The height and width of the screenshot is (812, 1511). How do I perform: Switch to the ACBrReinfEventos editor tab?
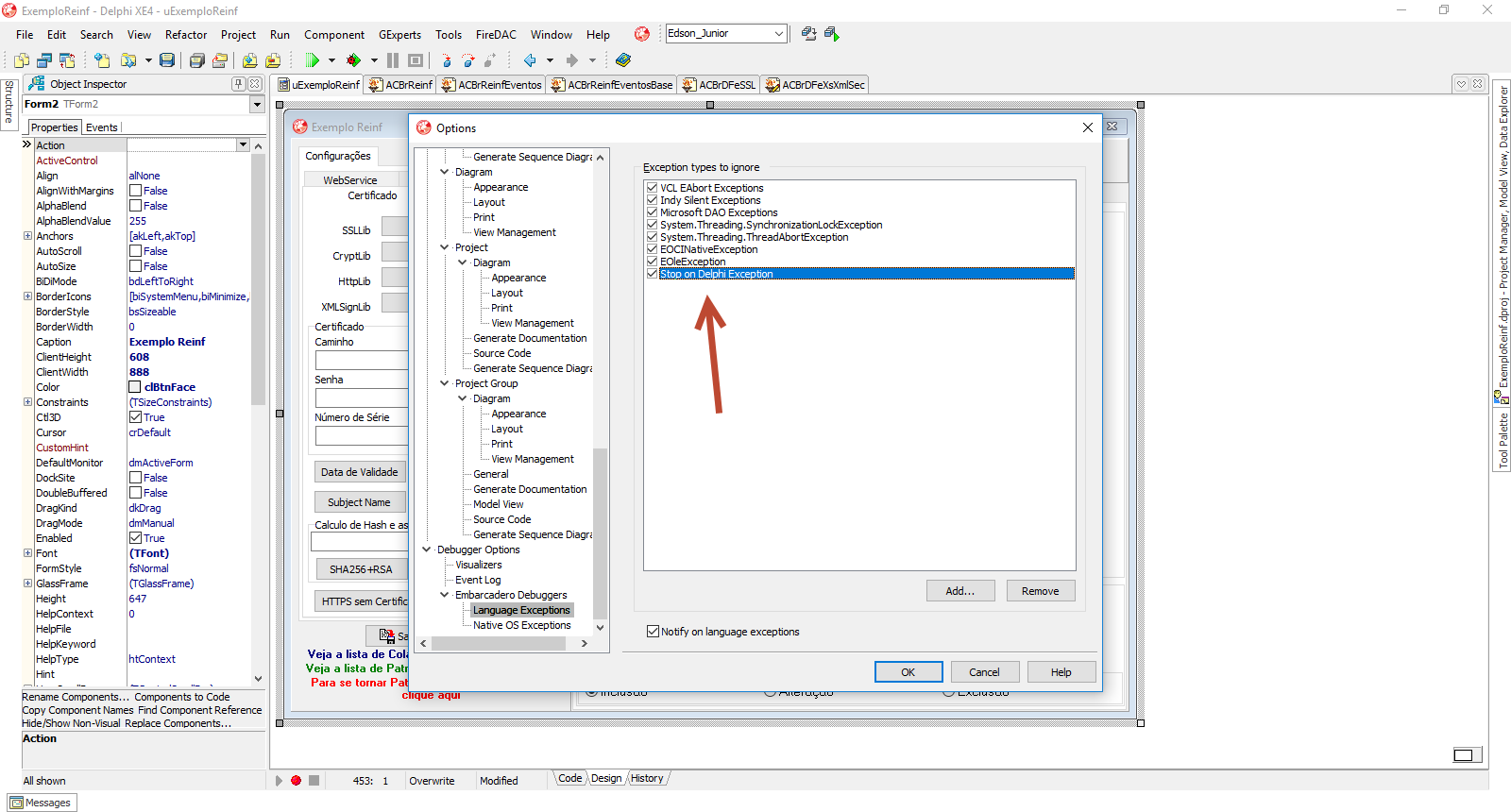coord(492,85)
